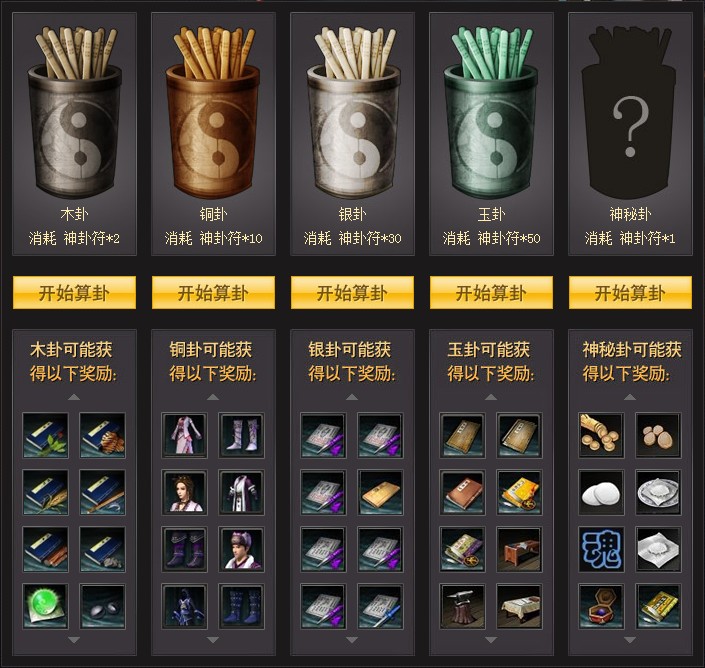The image size is (705, 668).
Task: Select the green jade fortune stick cup
Action: (x=491, y=112)
